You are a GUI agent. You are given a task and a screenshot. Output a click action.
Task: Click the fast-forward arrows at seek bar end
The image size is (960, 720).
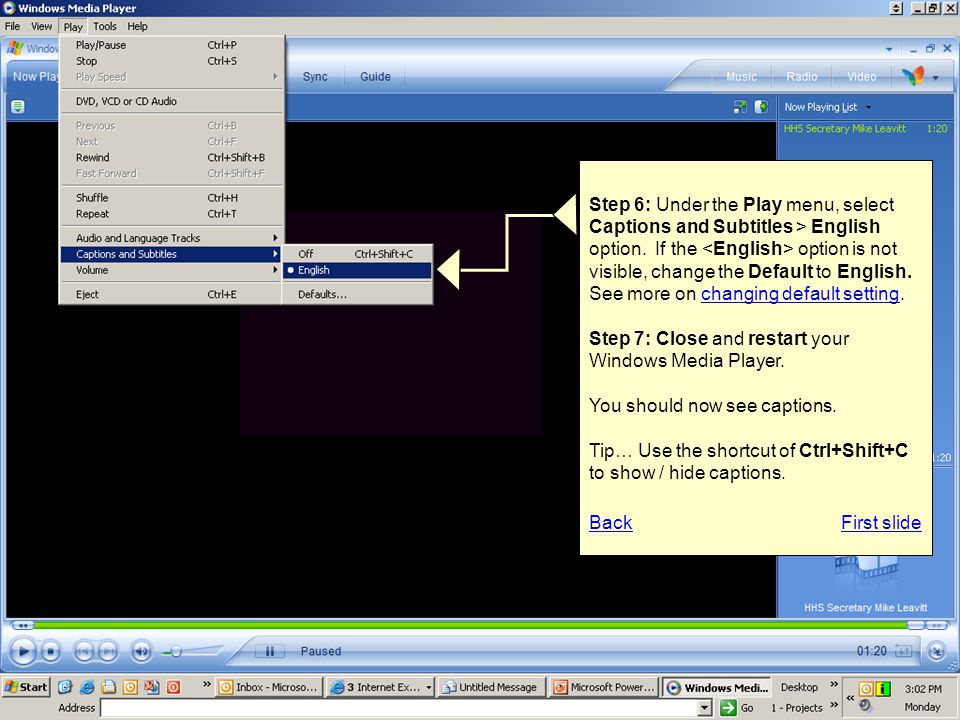tap(937, 625)
